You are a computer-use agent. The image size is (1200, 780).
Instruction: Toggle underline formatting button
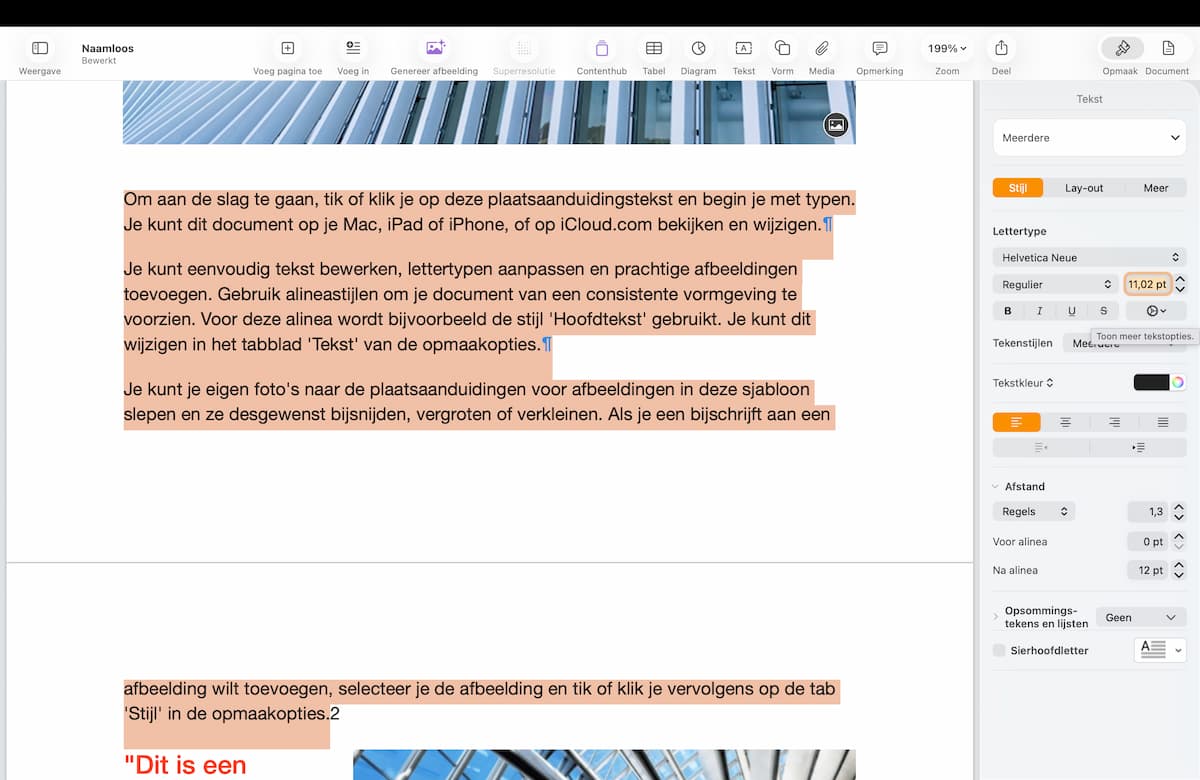coord(1072,311)
